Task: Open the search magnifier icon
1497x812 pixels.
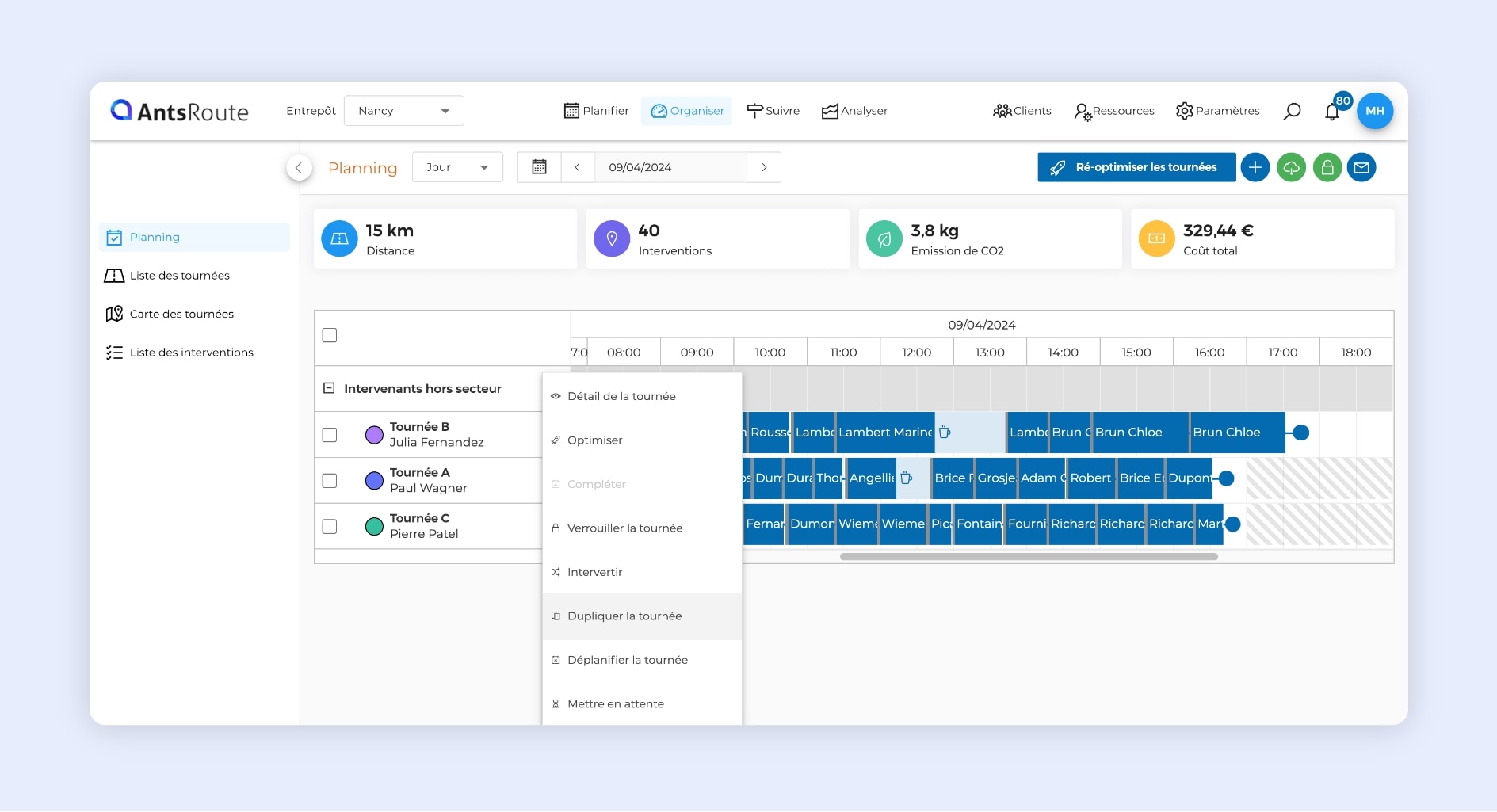Action: (x=1292, y=111)
